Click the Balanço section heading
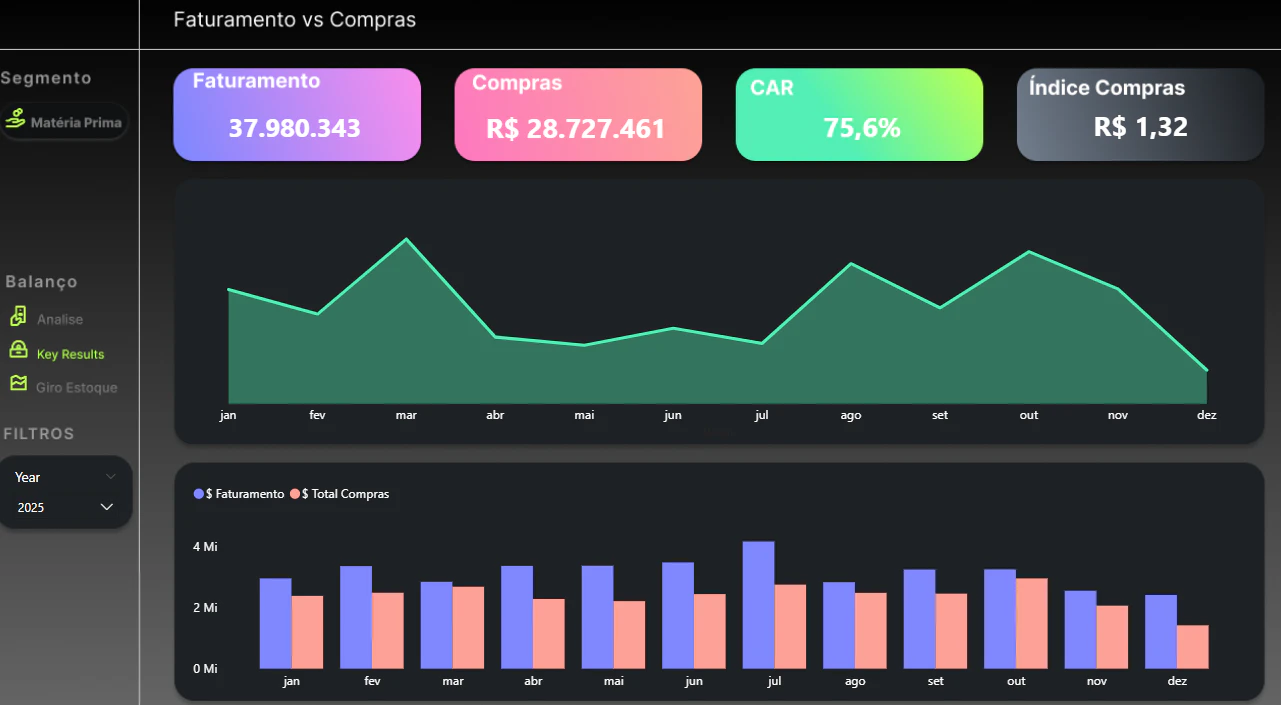 pos(41,282)
